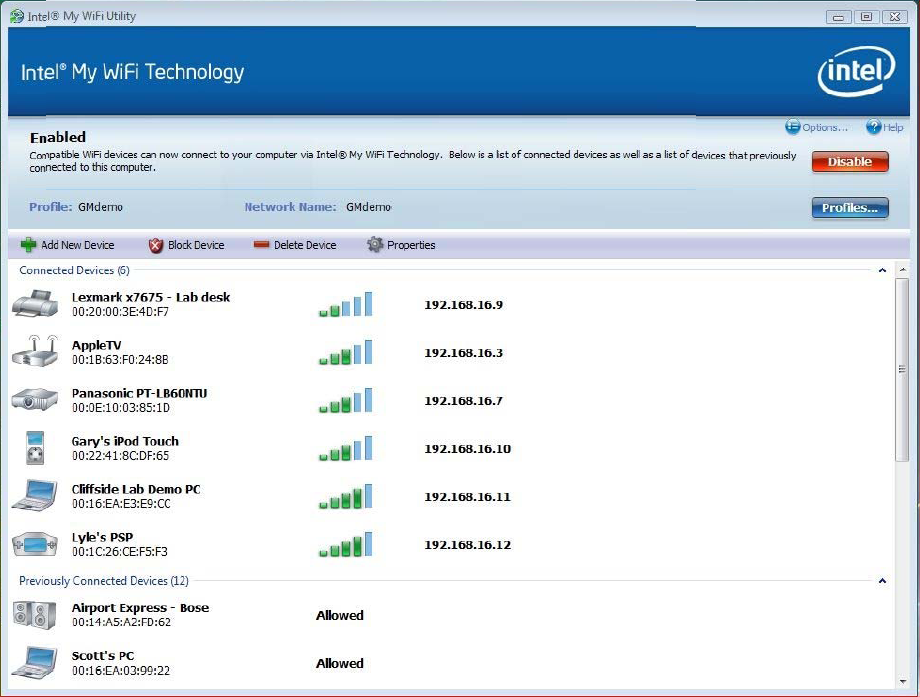
Task: Select the Cliffside Lab Demo PC name
Action: (136, 489)
